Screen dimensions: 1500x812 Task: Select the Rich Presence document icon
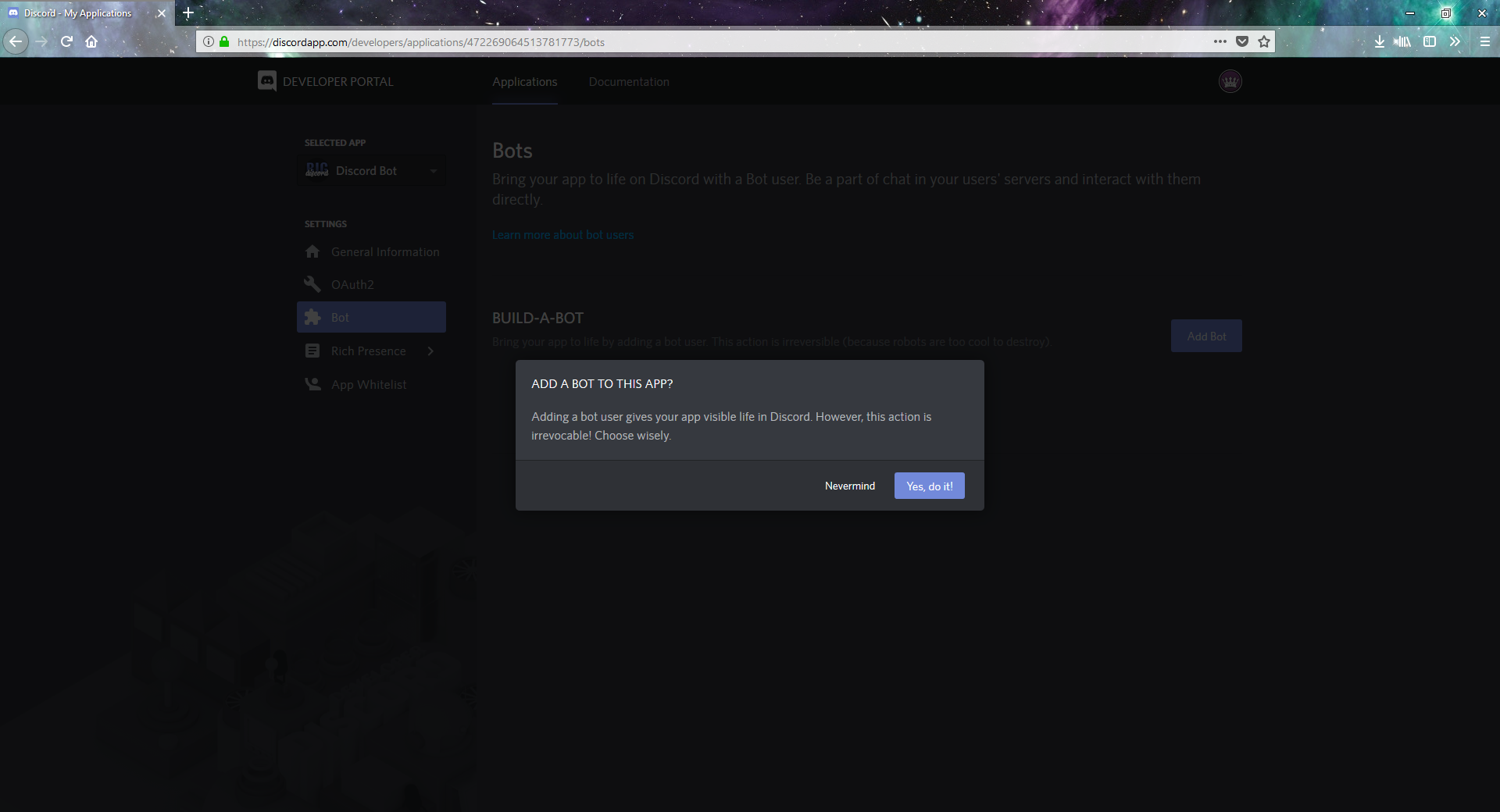[x=312, y=351]
